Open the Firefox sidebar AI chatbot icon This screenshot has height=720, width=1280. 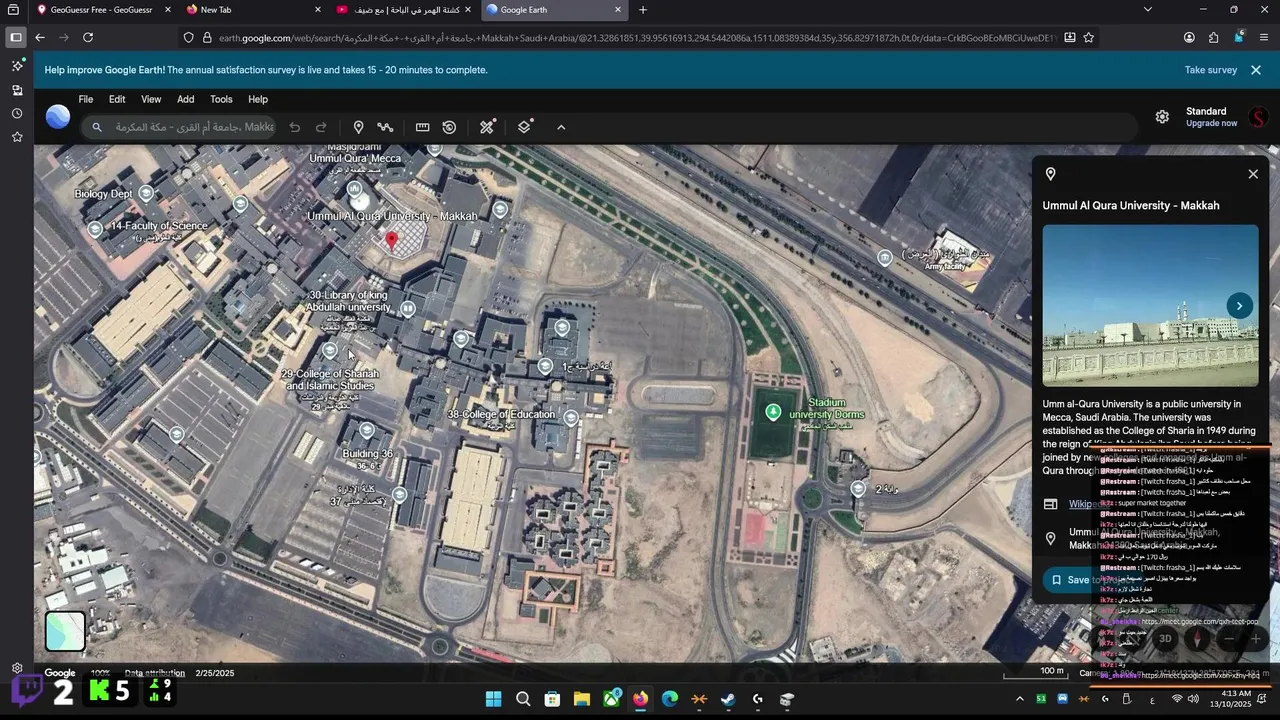tap(17, 65)
